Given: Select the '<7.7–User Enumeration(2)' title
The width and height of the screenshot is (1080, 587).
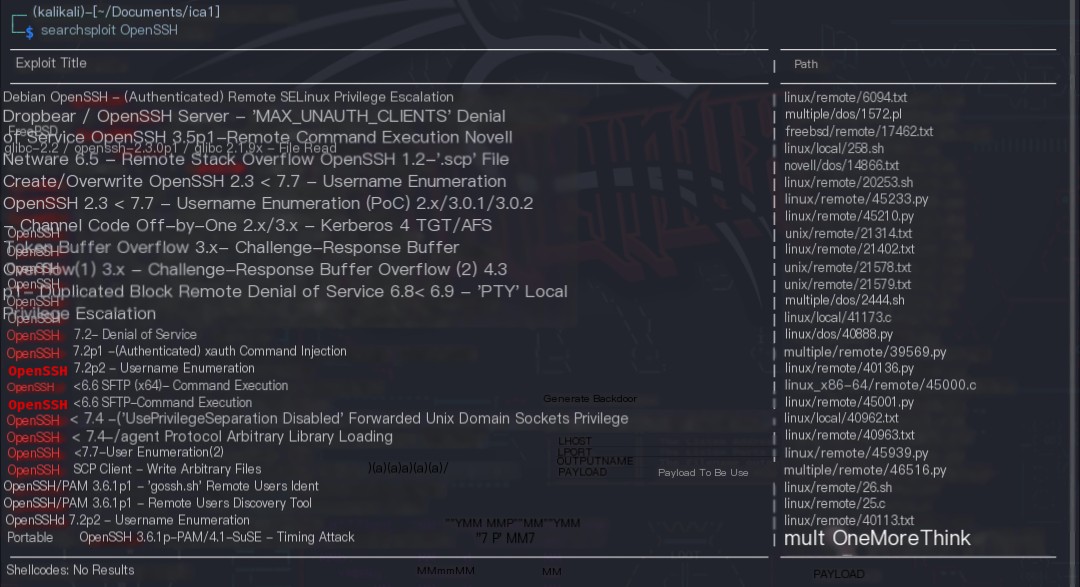Looking at the screenshot, I should (149, 453).
